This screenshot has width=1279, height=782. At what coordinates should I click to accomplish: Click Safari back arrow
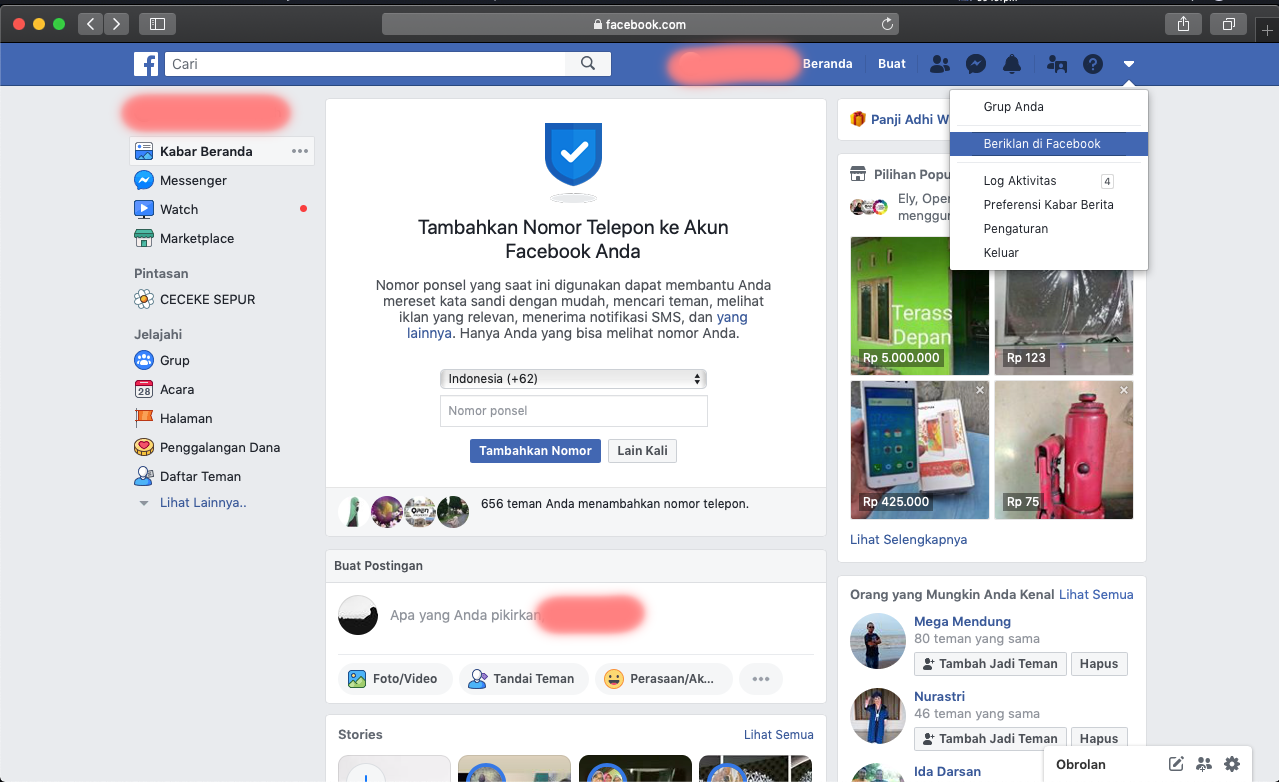tap(91, 24)
